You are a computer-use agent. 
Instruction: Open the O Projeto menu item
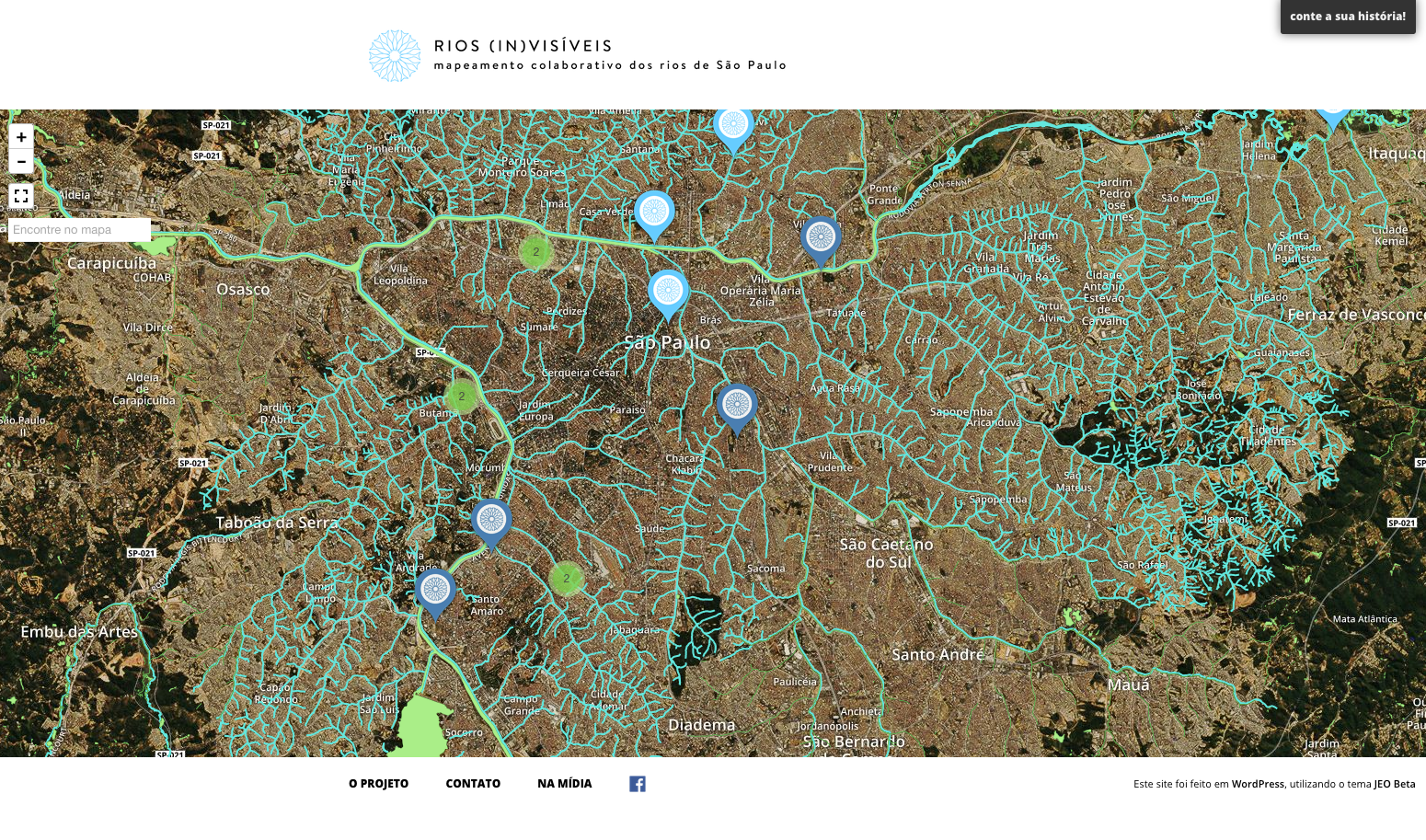[378, 784]
